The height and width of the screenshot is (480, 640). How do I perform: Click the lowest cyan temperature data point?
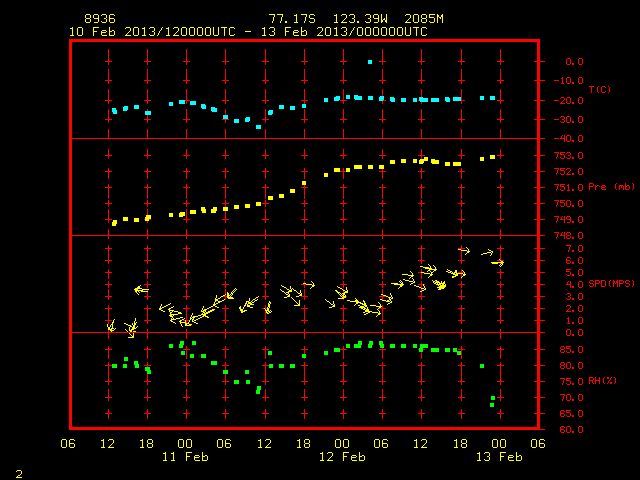[x=258, y=127]
